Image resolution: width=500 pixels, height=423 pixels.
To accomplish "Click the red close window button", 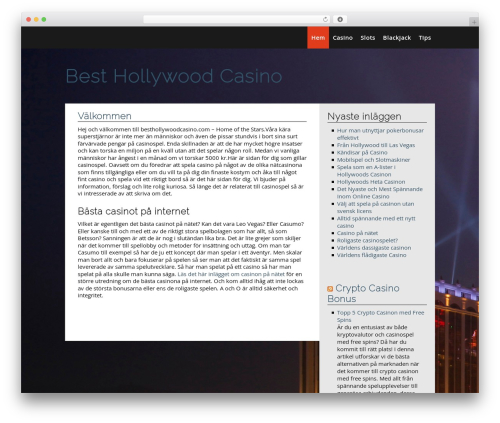I will tap(29, 19).
